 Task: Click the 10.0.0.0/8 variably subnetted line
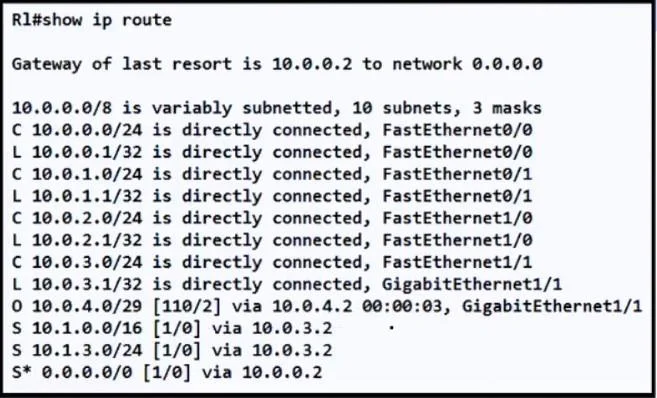tap(277, 108)
